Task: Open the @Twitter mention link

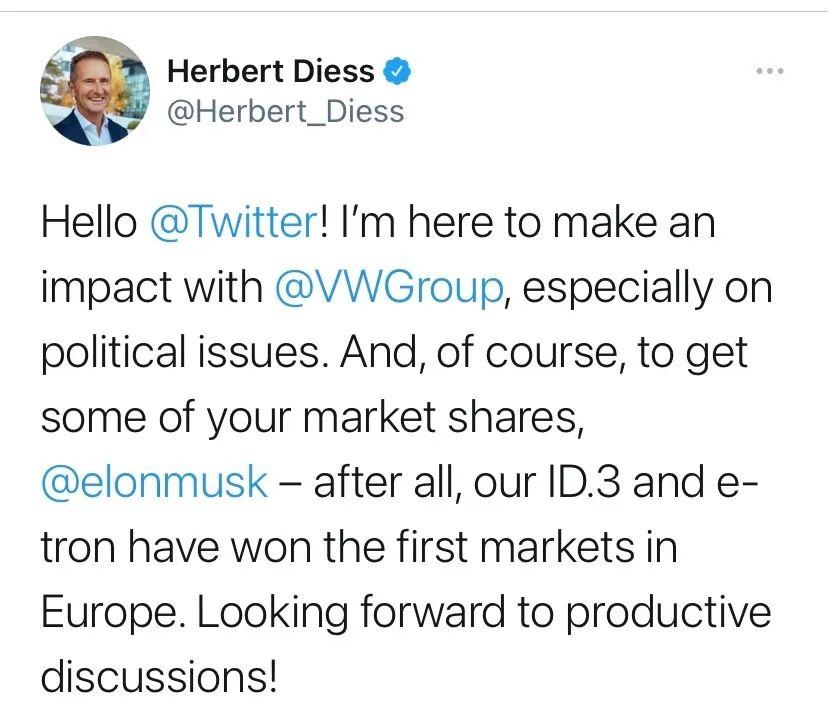Action: [232, 223]
